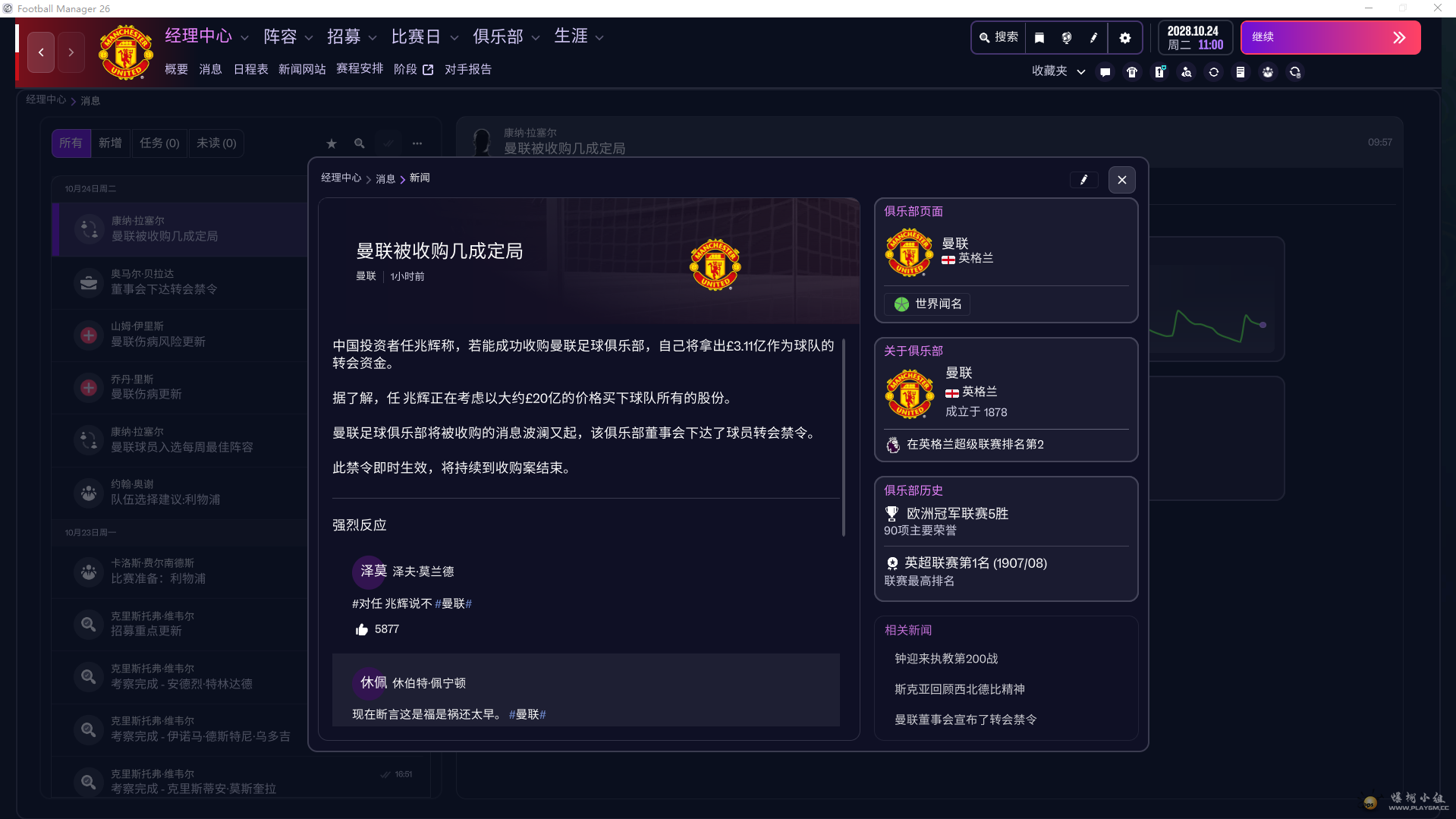Toggle the star favorites filter in inbox
The width and height of the screenshot is (1456, 819).
click(332, 143)
